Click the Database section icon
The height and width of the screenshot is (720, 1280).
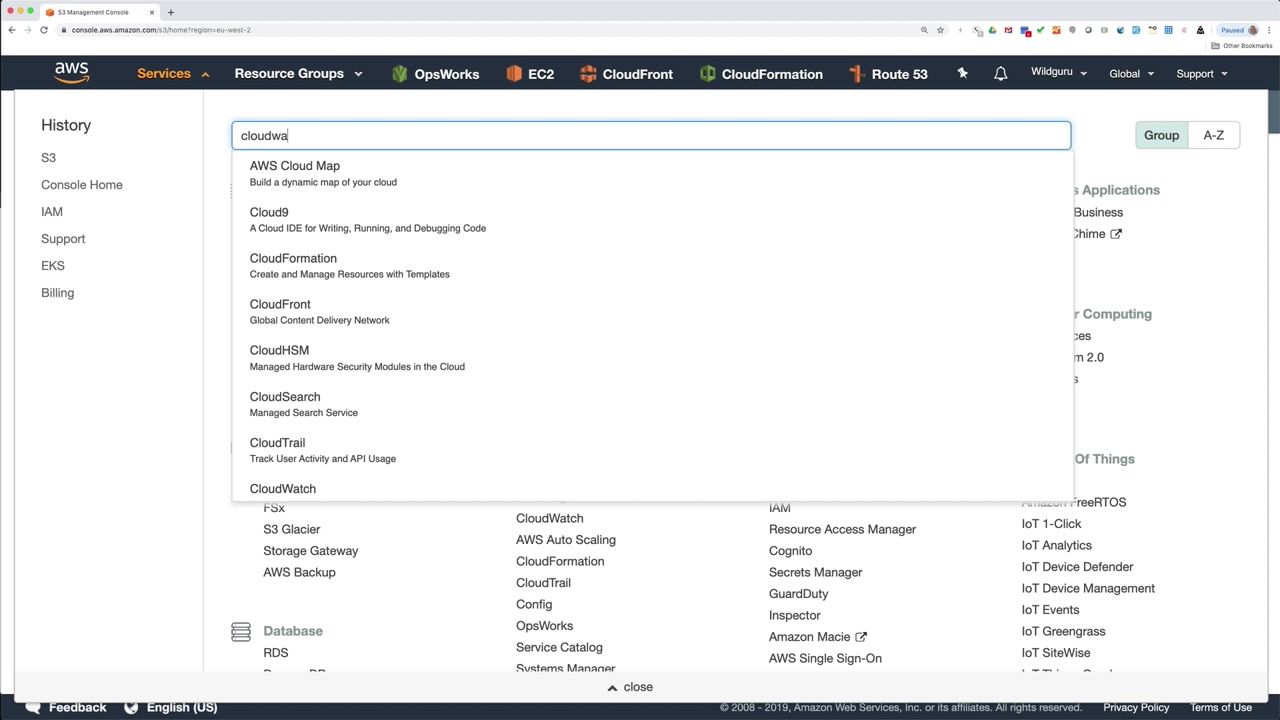(241, 631)
